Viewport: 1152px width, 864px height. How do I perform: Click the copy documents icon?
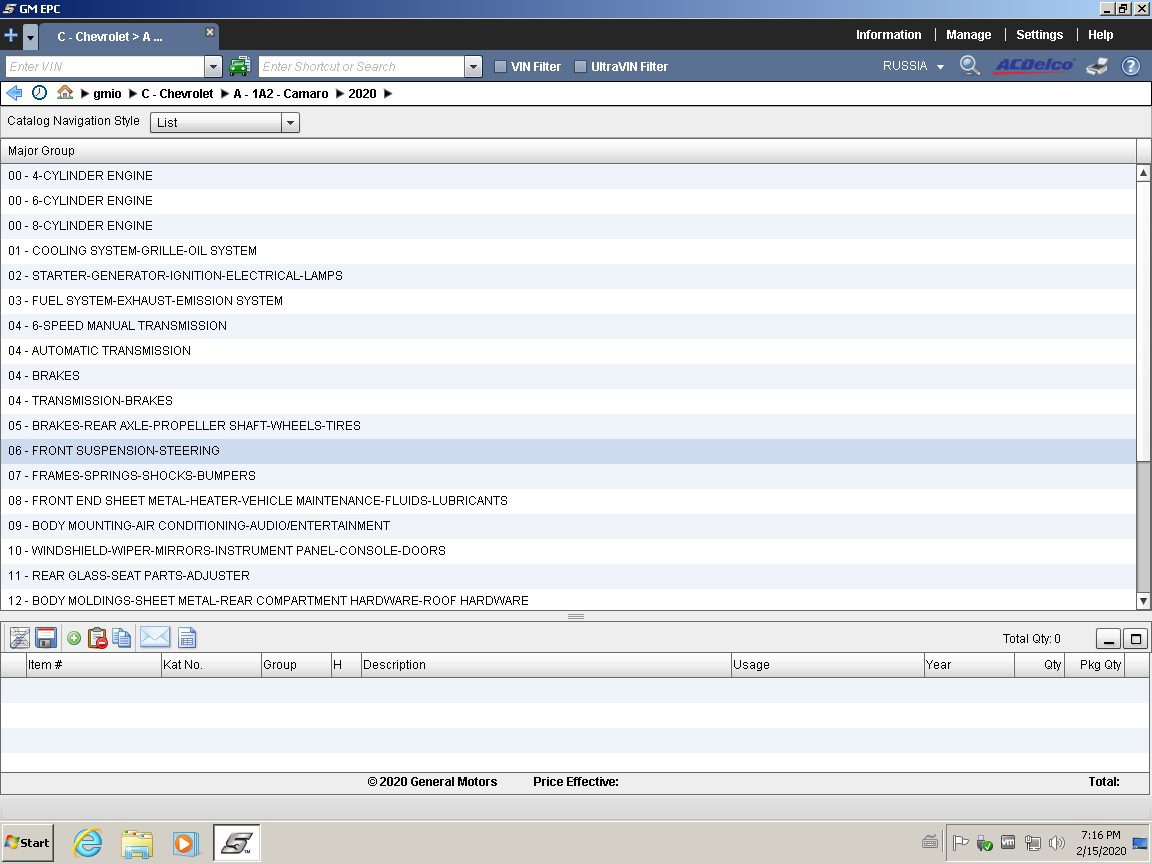click(122, 638)
